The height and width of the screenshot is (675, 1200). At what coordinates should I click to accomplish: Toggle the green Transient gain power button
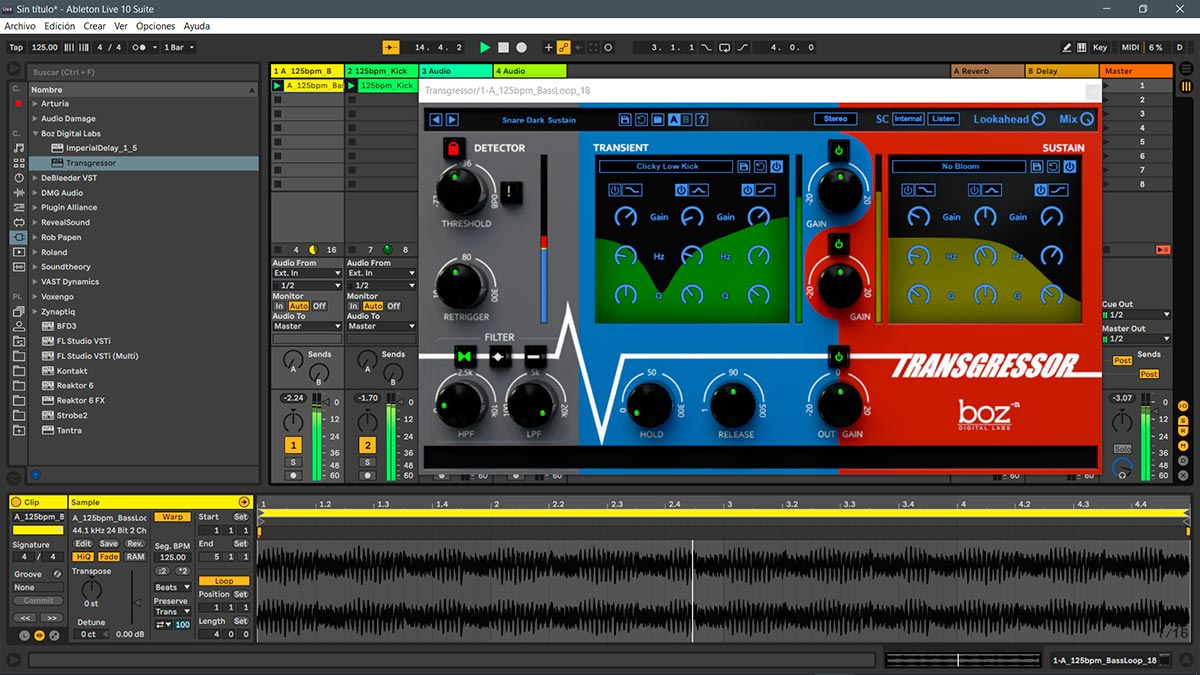(839, 151)
